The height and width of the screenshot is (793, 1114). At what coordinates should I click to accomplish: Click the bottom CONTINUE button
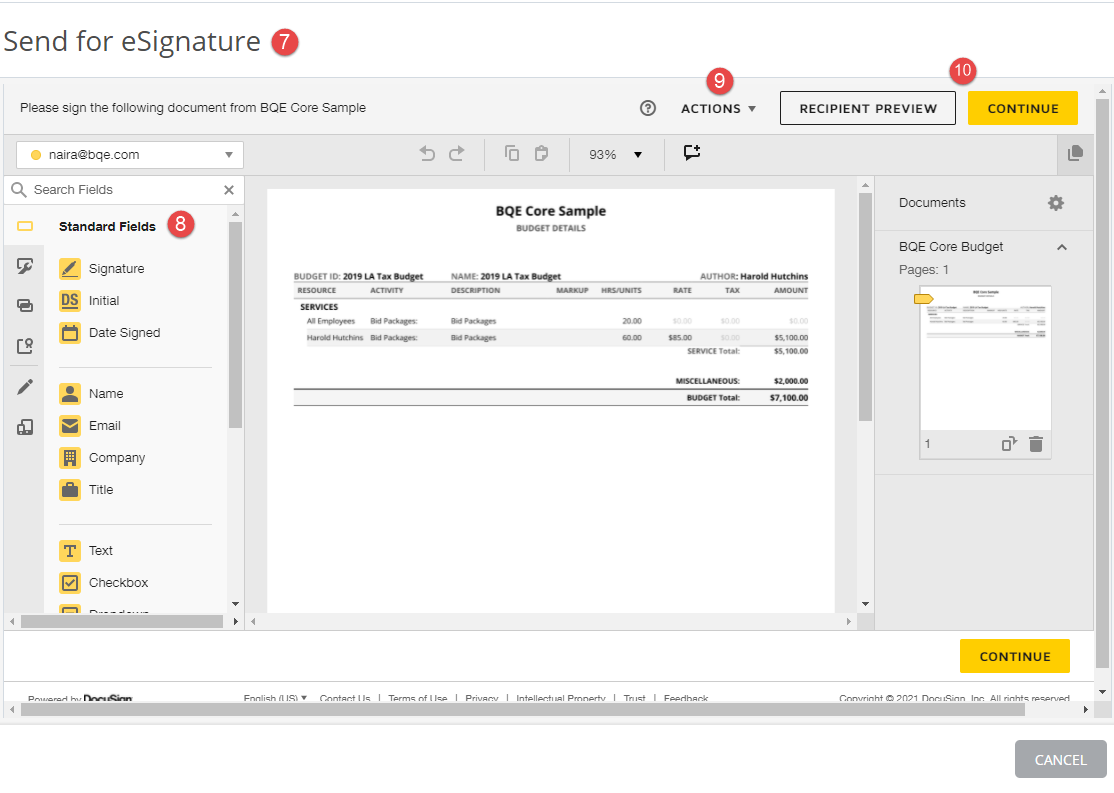point(1015,656)
